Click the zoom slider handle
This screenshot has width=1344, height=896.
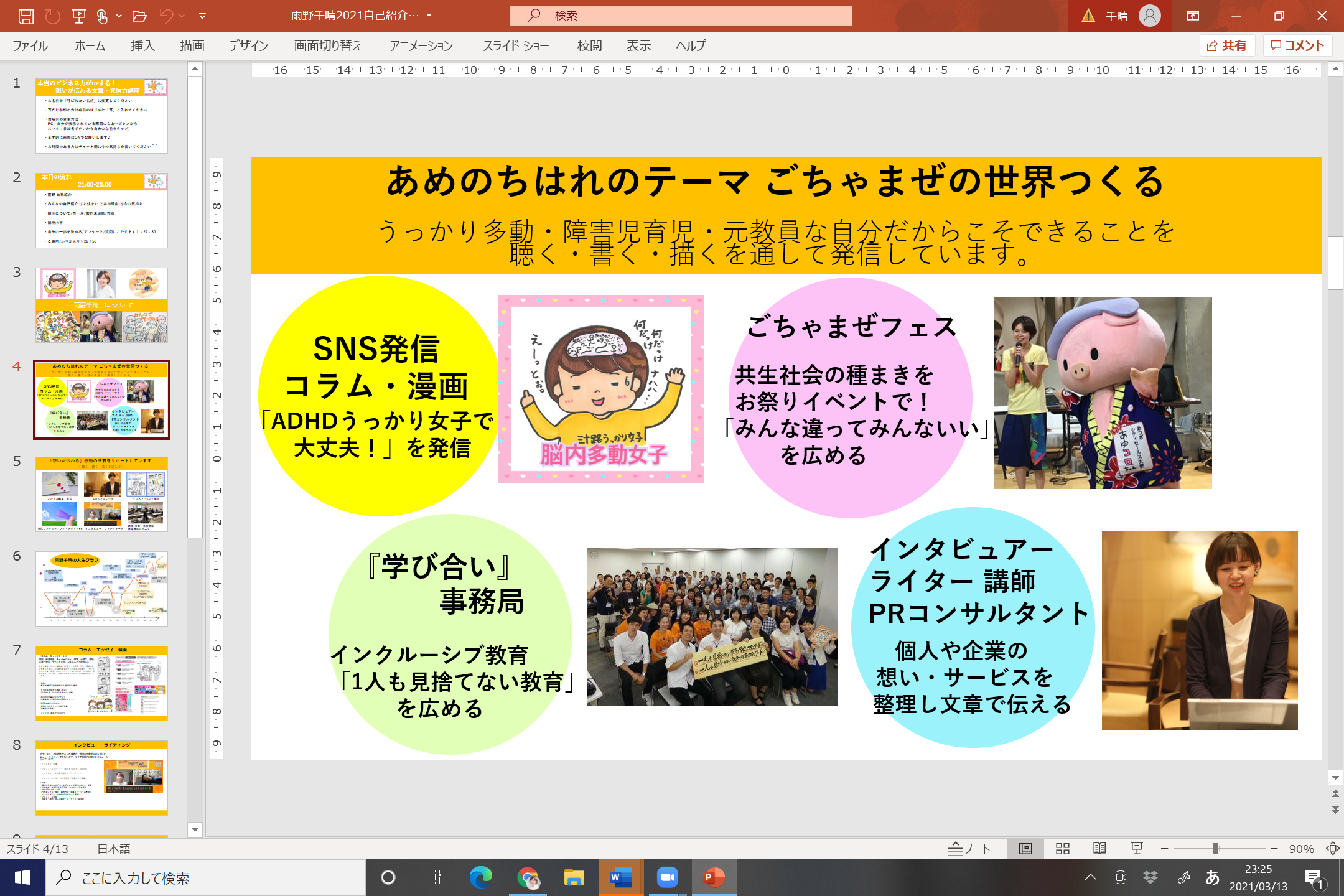tap(1215, 849)
